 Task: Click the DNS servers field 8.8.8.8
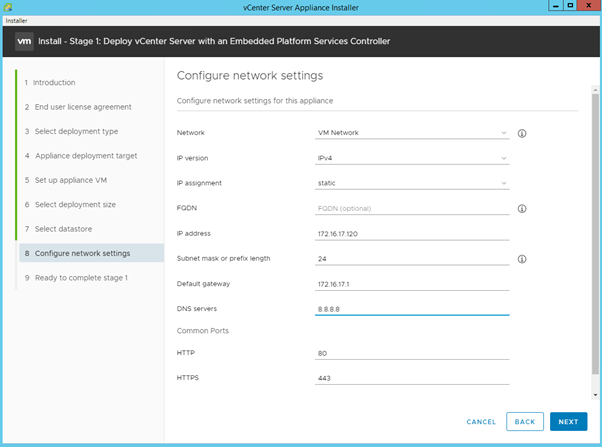click(x=412, y=309)
